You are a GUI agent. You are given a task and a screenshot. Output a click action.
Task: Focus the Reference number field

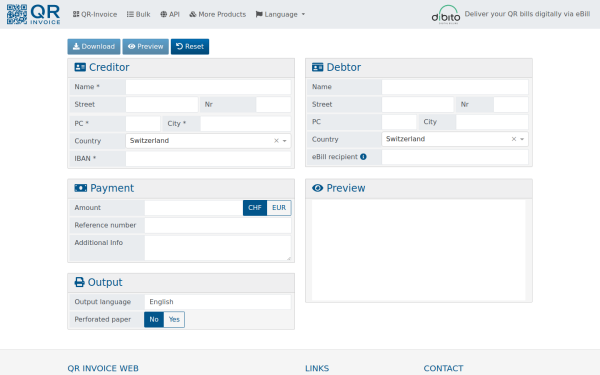tap(218, 225)
